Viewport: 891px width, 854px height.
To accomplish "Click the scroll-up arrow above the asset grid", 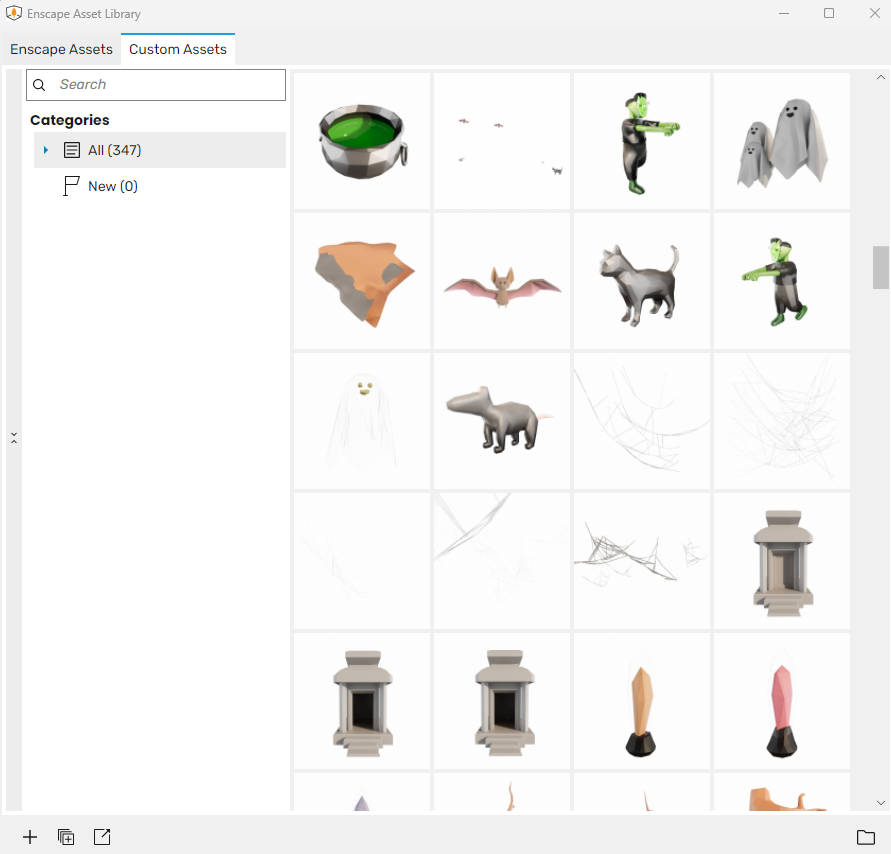I will click(x=880, y=76).
